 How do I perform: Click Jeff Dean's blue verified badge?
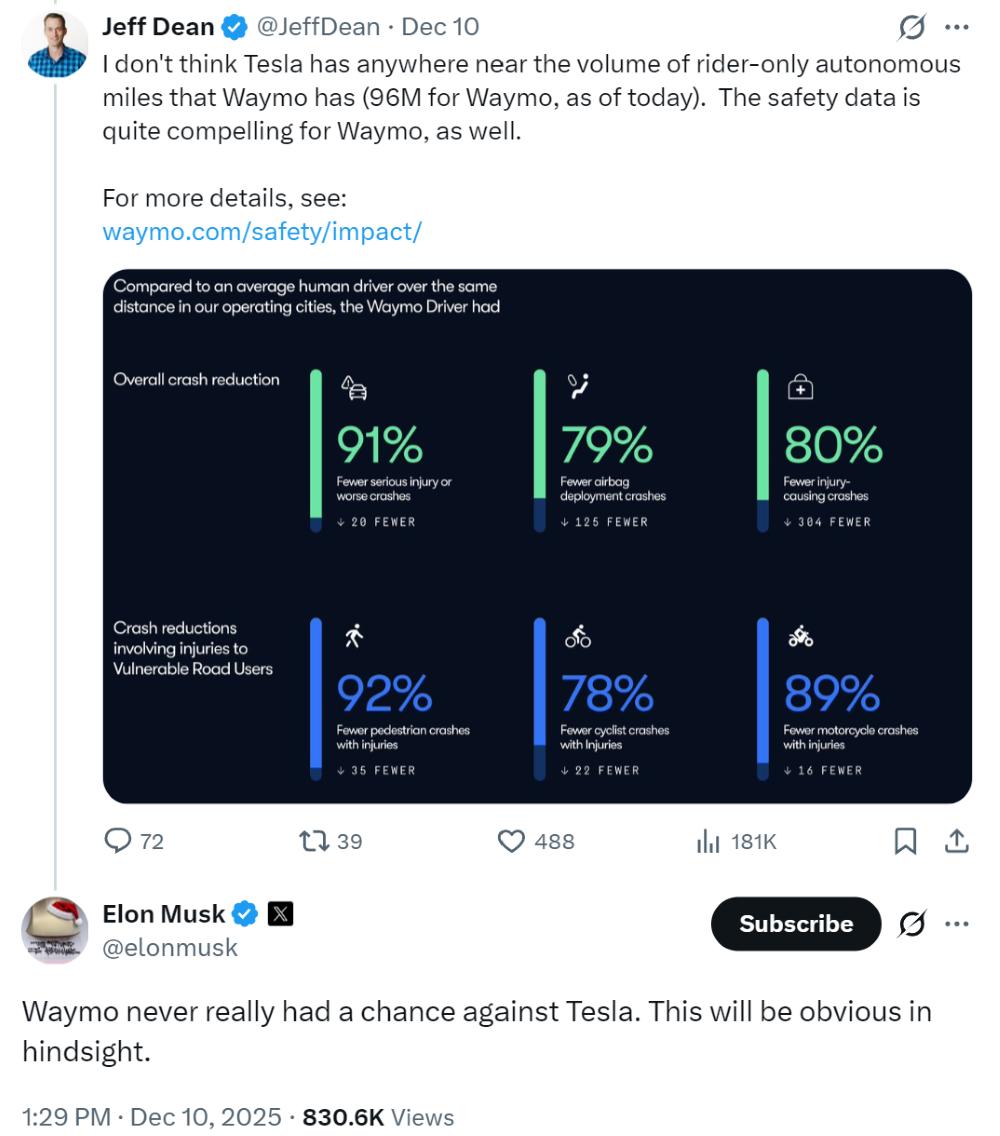(232, 26)
